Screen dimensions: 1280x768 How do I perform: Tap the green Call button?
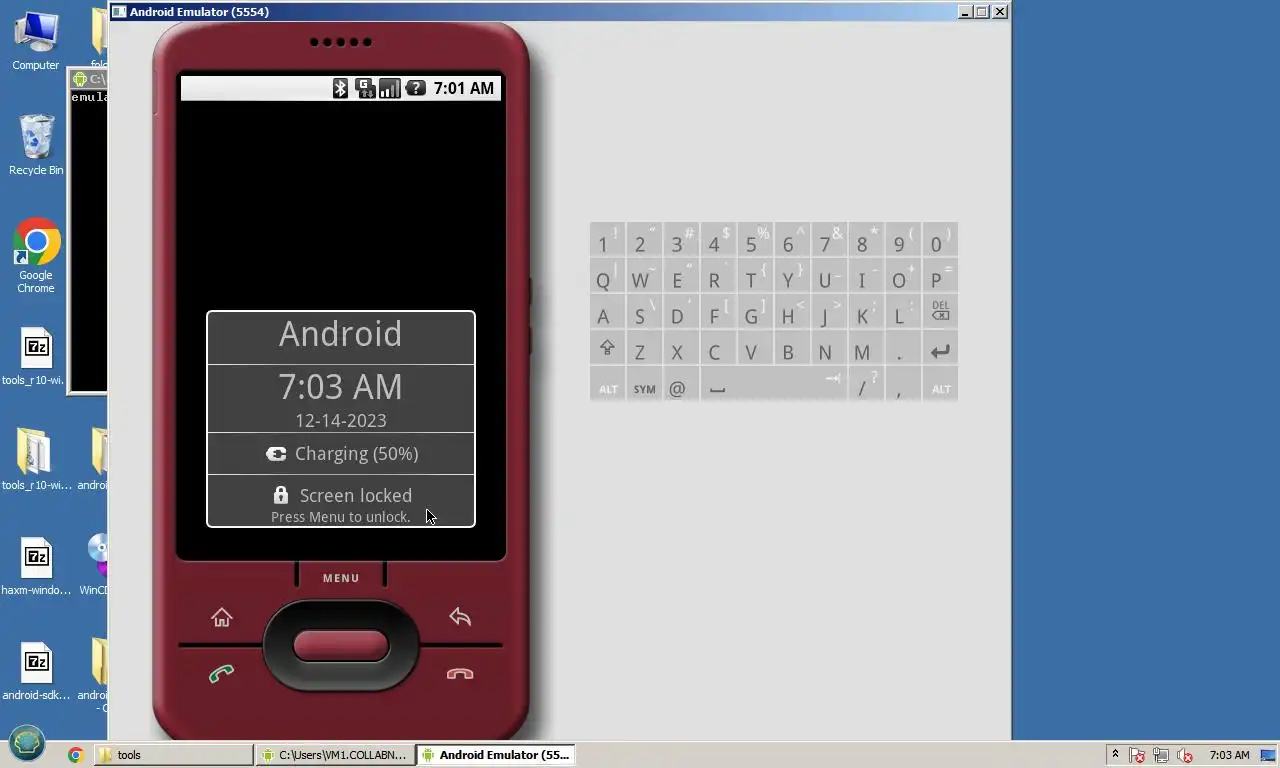tap(222, 674)
